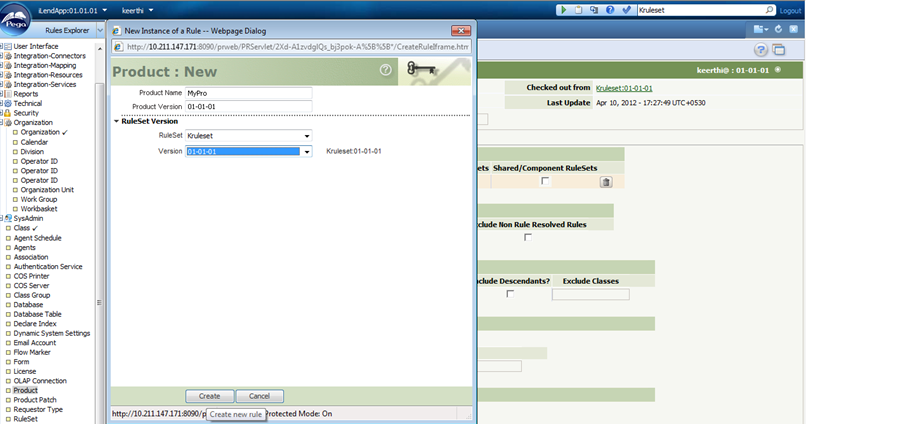898x424 pixels.
Task: Toggle the Exclude Non Rule Resolved Rules checkbox
Action: [528, 237]
